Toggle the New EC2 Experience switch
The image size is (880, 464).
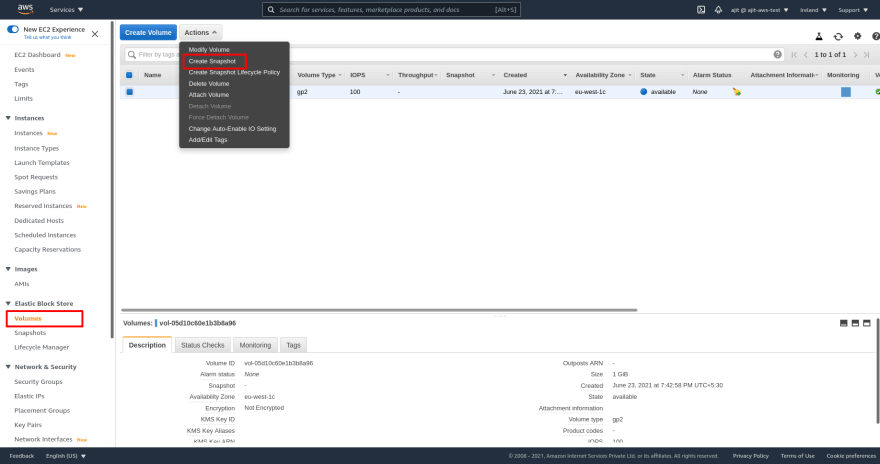coord(13,29)
